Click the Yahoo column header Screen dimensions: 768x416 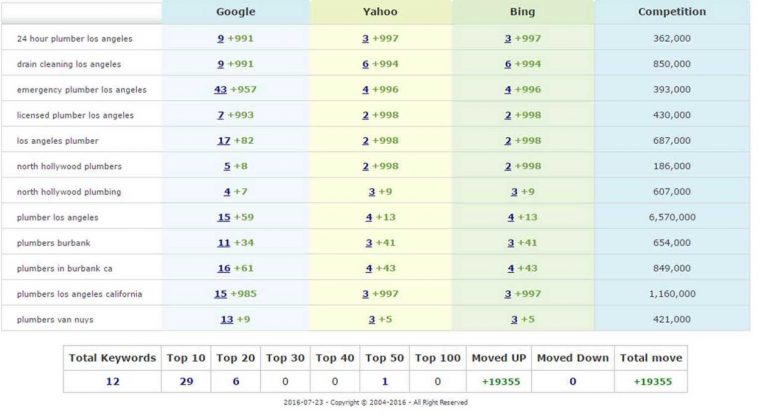click(x=381, y=12)
